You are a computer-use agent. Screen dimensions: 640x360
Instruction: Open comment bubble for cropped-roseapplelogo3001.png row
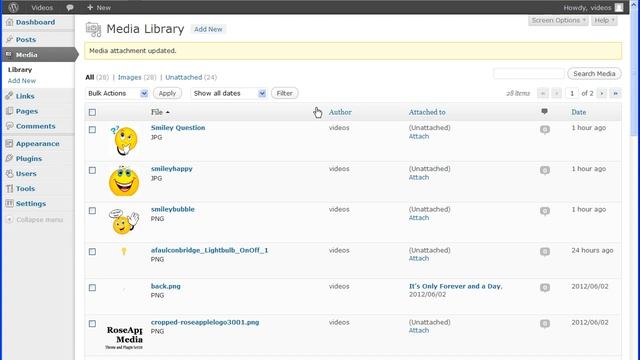pos(544,324)
